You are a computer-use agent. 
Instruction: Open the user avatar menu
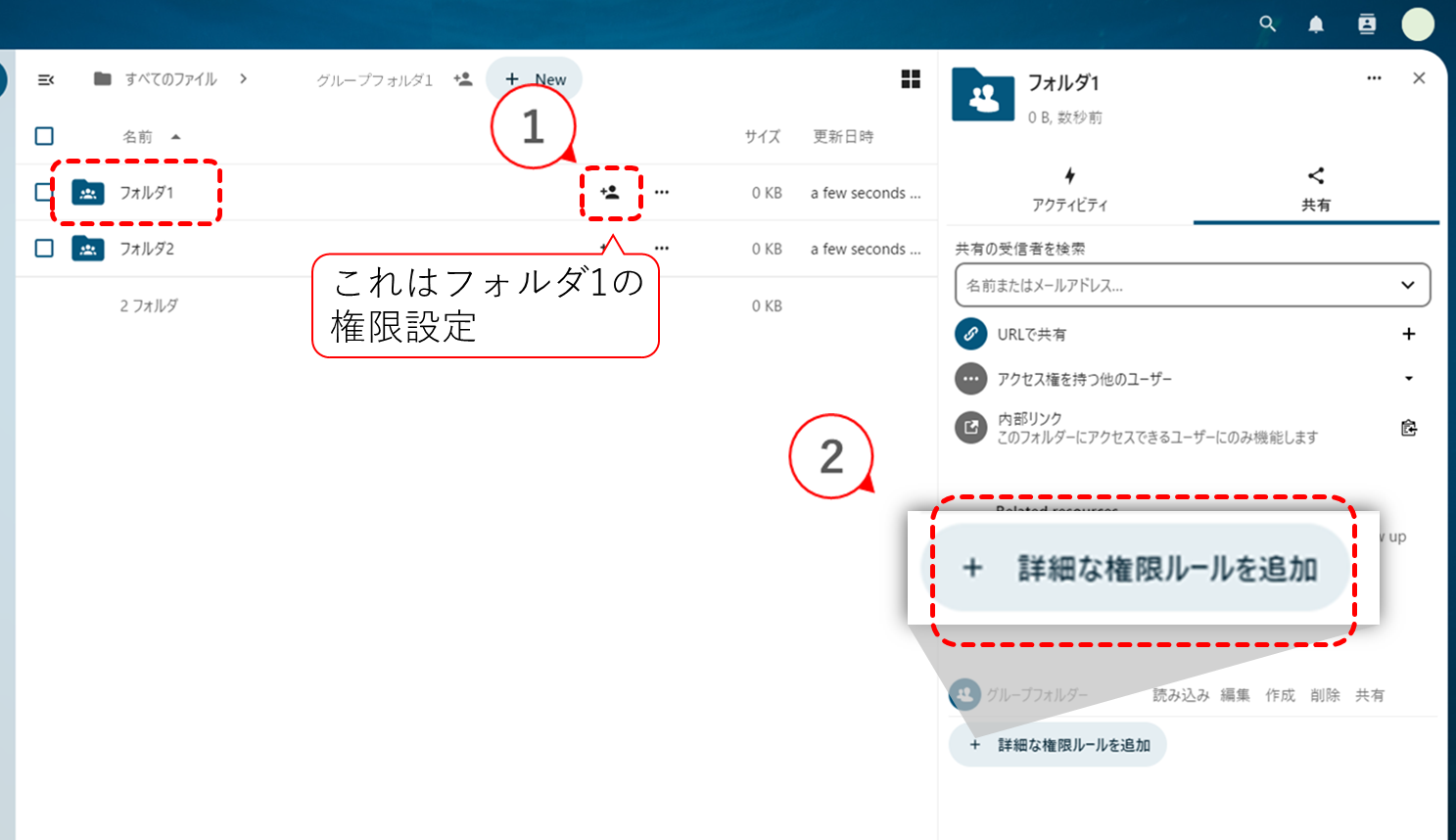[1418, 24]
